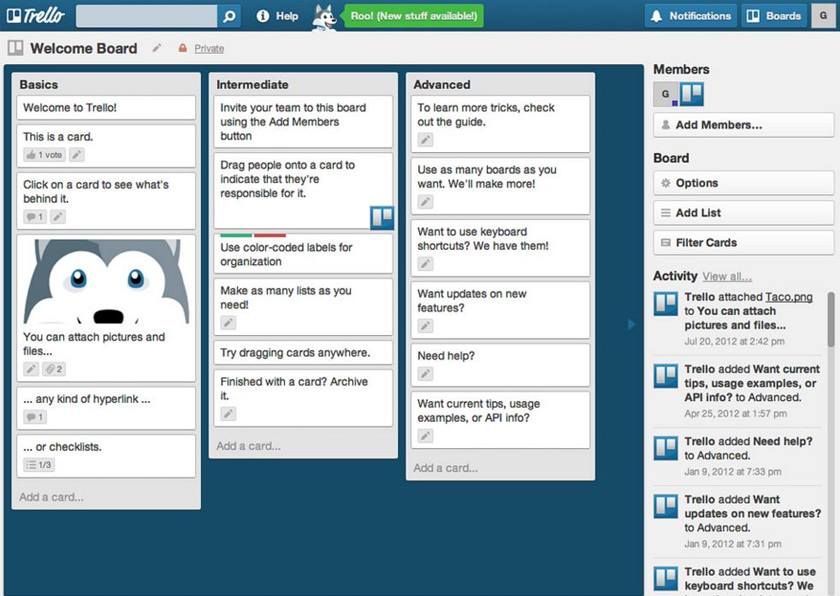Click in the search input field
The image size is (840, 596).
coord(146,16)
